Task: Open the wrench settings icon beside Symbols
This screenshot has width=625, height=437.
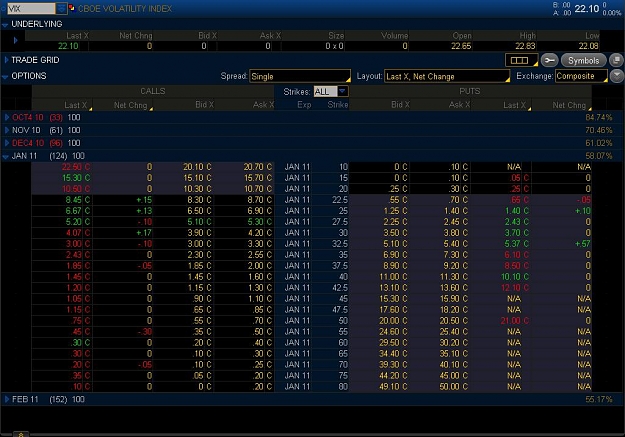Action: click(549, 61)
